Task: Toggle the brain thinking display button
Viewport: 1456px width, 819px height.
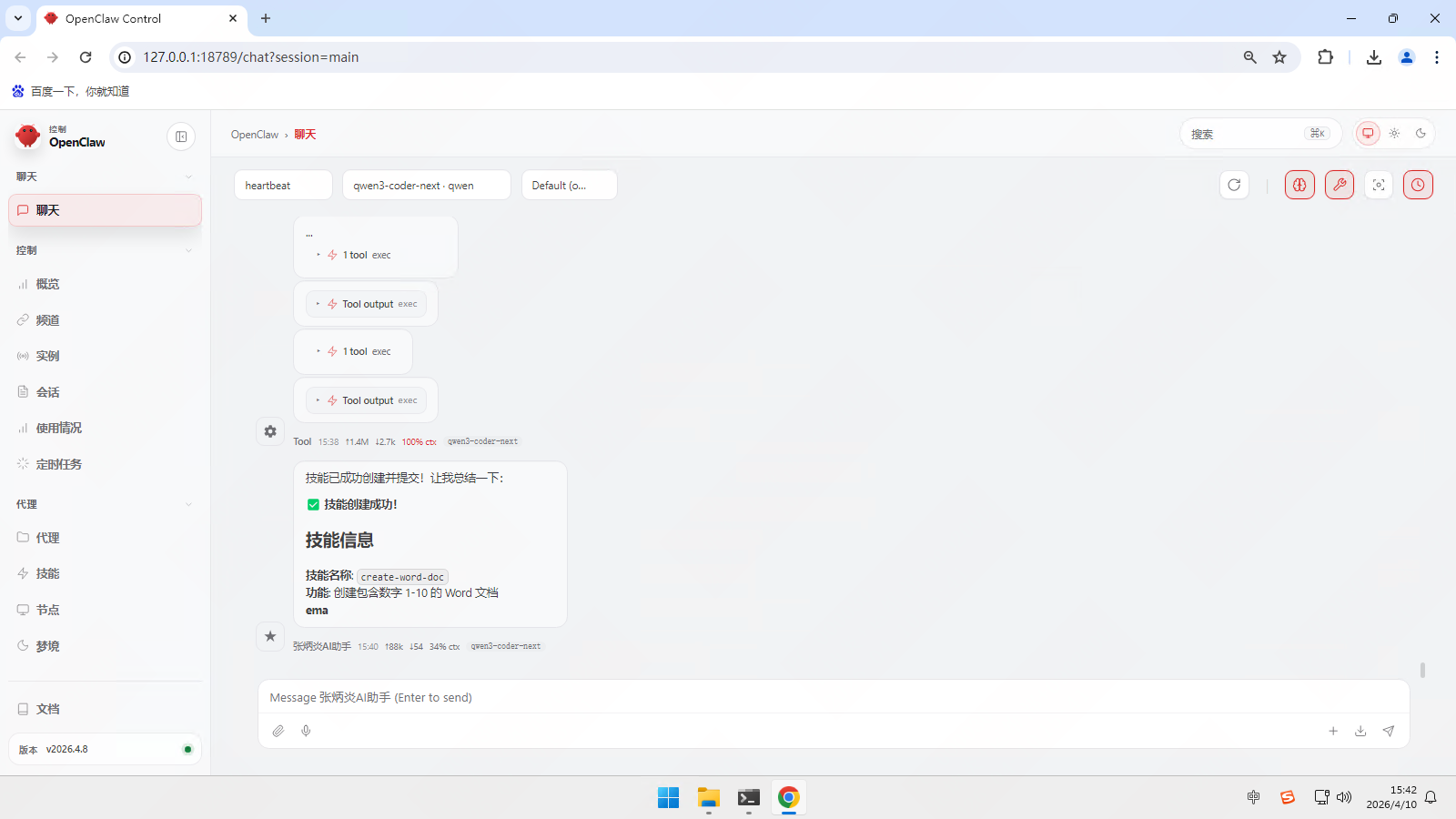Action: tap(1299, 185)
